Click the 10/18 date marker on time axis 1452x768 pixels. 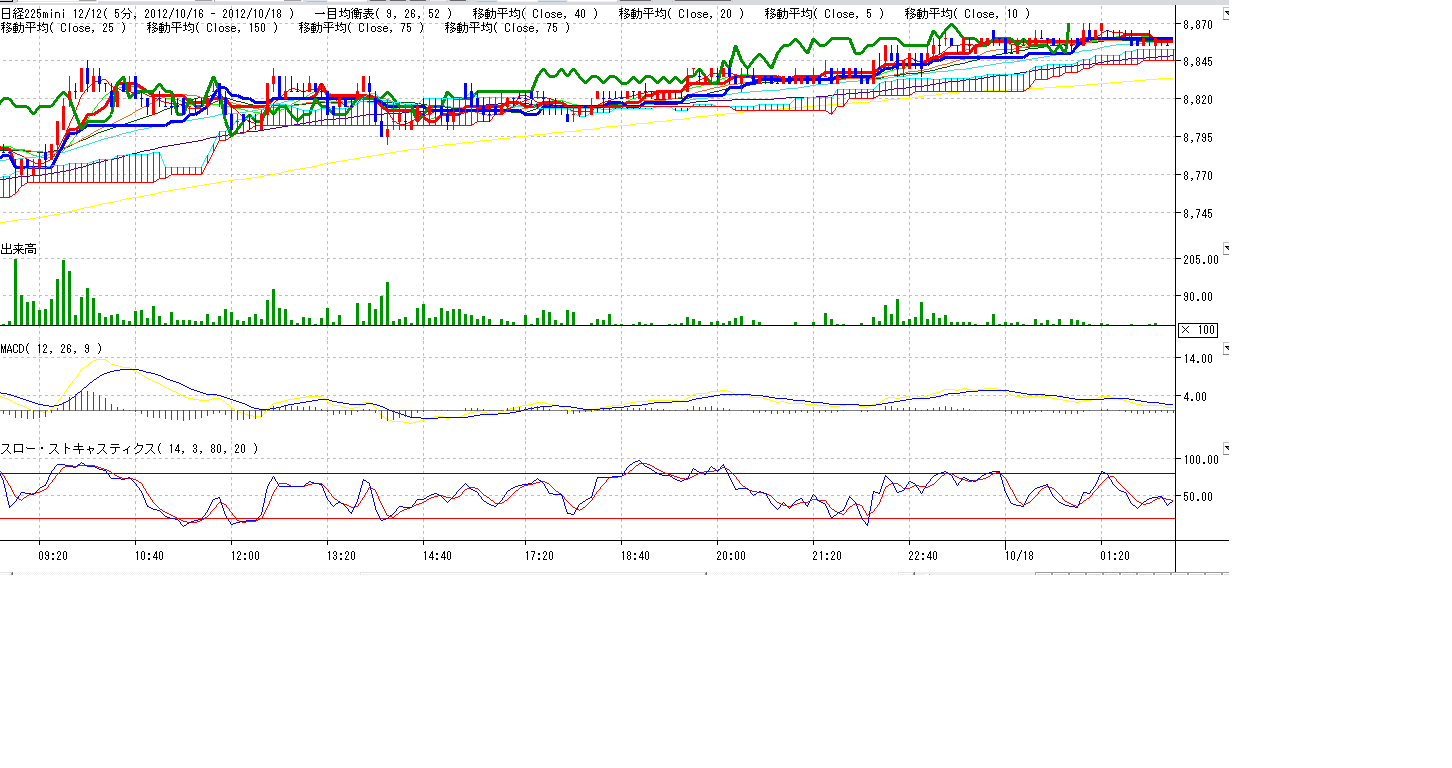1018,556
